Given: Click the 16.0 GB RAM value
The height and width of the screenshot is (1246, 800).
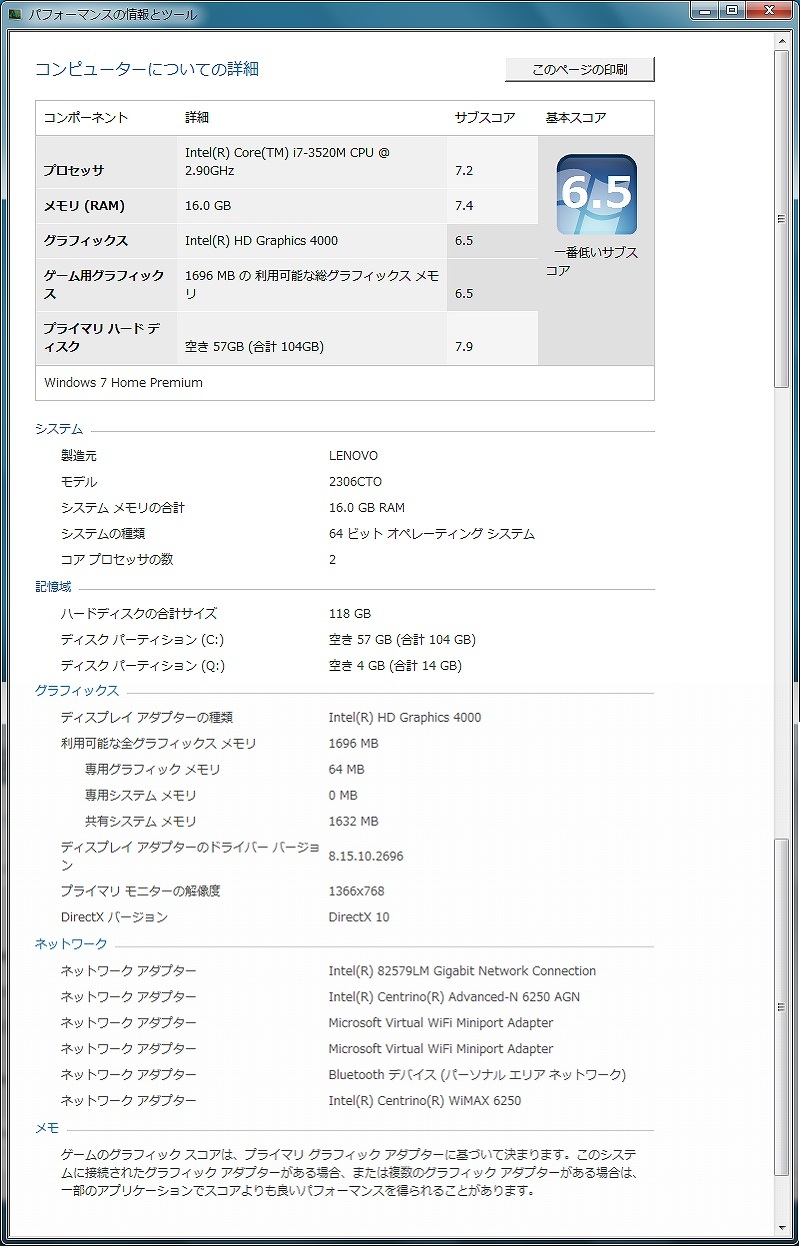Looking at the screenshot, I should [x=367, y=508].
